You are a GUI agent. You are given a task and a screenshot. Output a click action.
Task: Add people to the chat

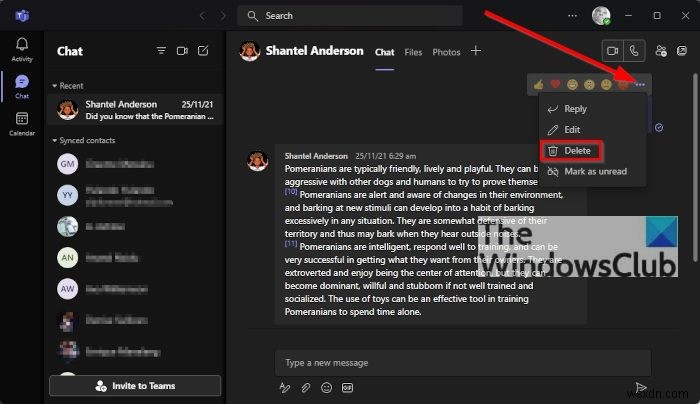coord(661,51)
